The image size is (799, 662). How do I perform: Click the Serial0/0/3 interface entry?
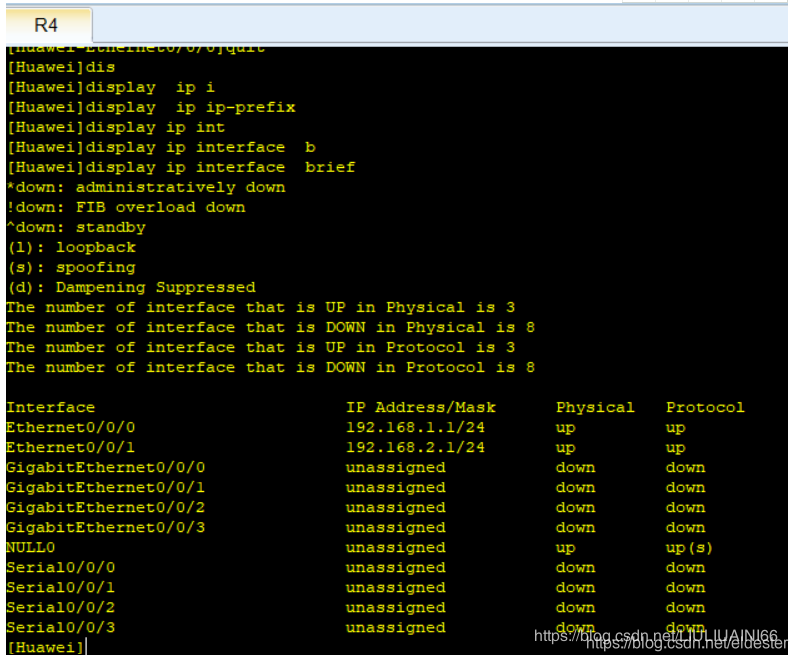coord(61,627)
